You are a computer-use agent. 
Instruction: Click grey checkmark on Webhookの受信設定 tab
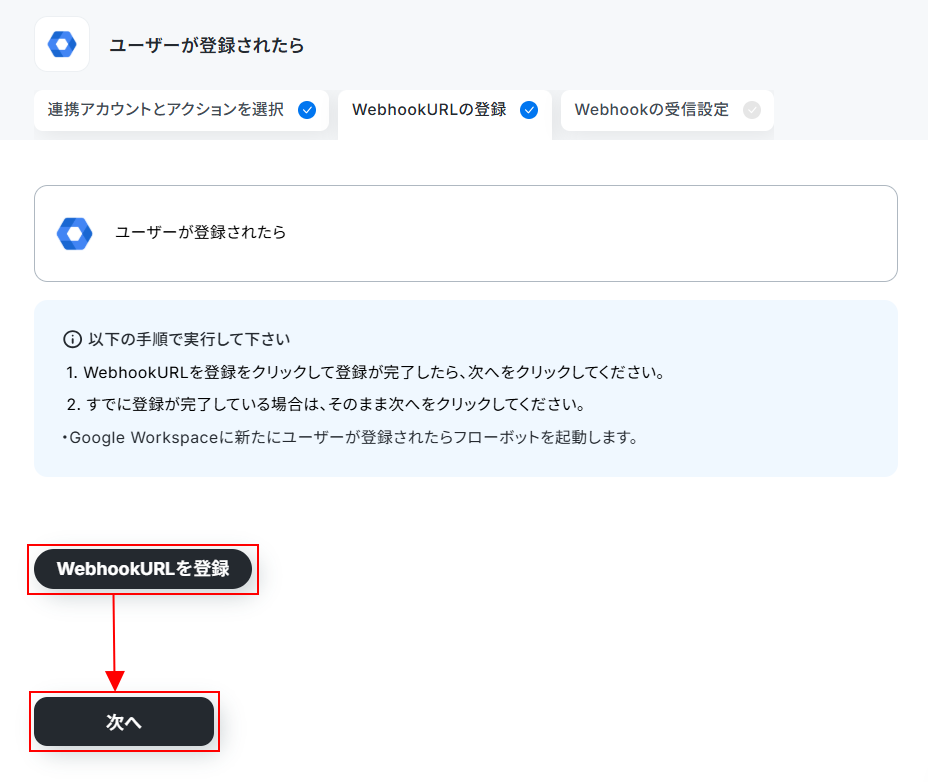(752, 110)
